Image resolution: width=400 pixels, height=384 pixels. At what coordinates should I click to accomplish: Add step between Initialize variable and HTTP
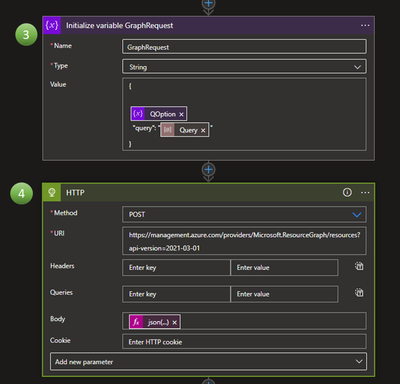click(208, 170)
